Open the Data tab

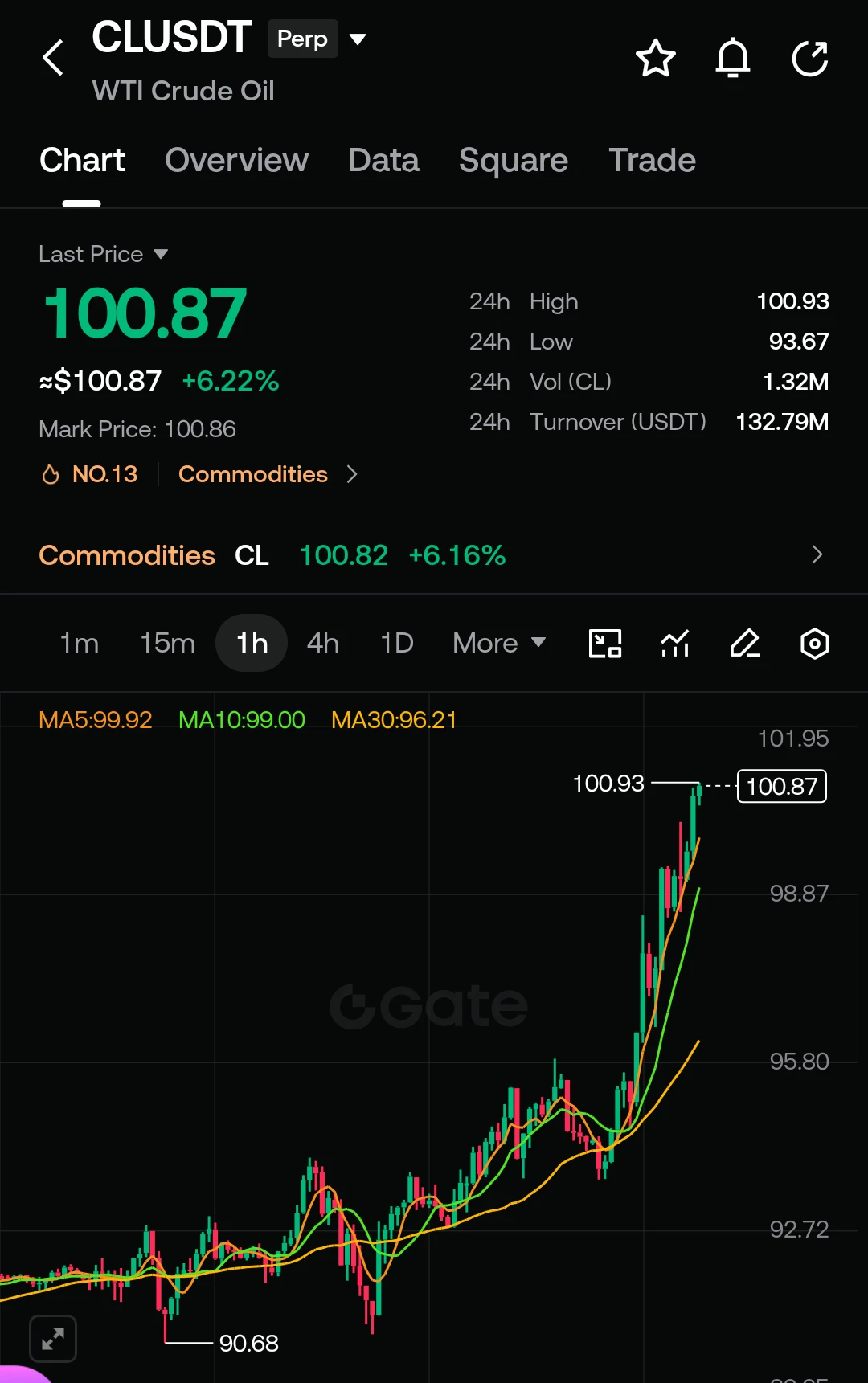click(383, 160)
